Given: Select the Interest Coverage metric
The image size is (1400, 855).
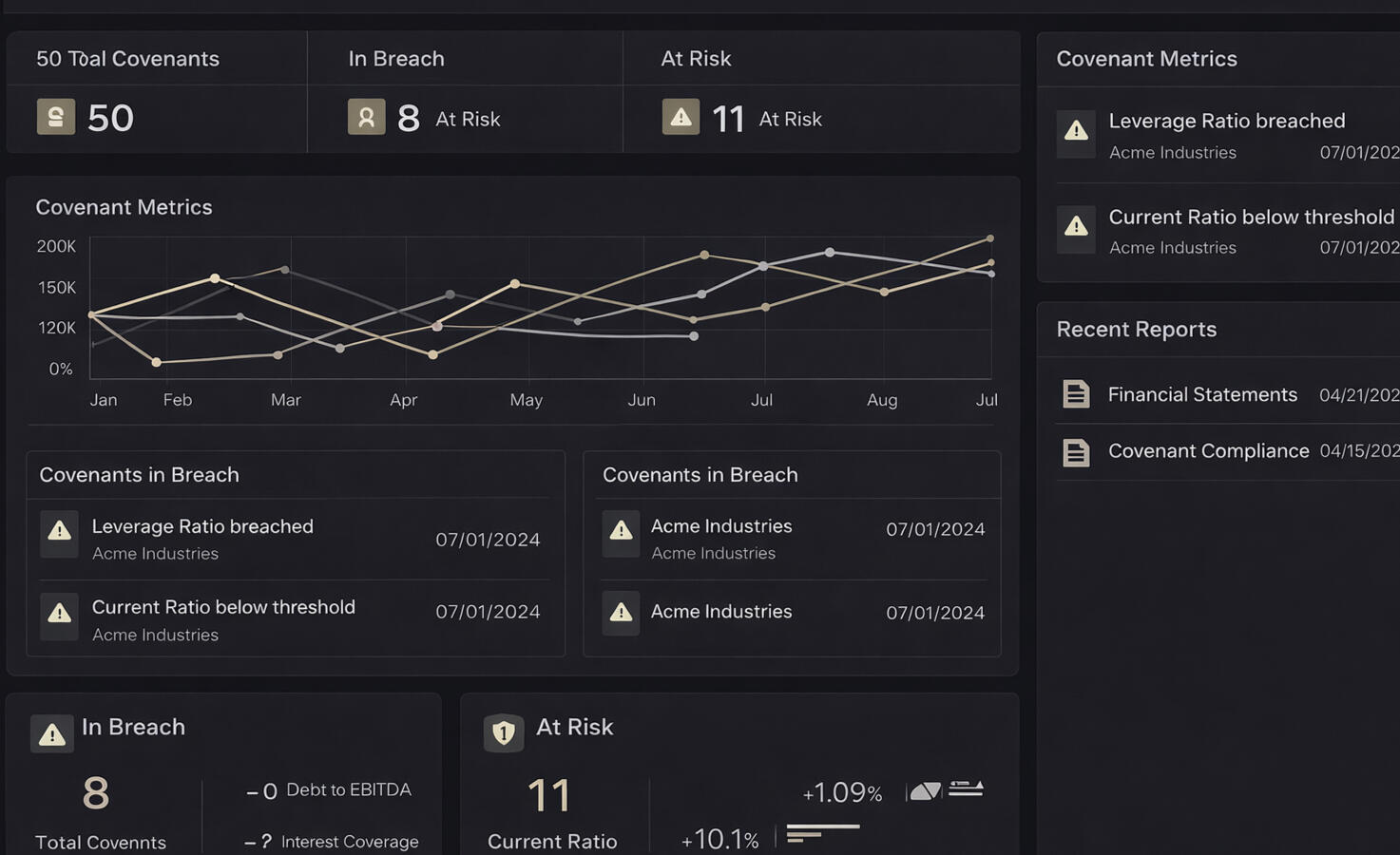Looking at the screenshot, I should (349, 842).
